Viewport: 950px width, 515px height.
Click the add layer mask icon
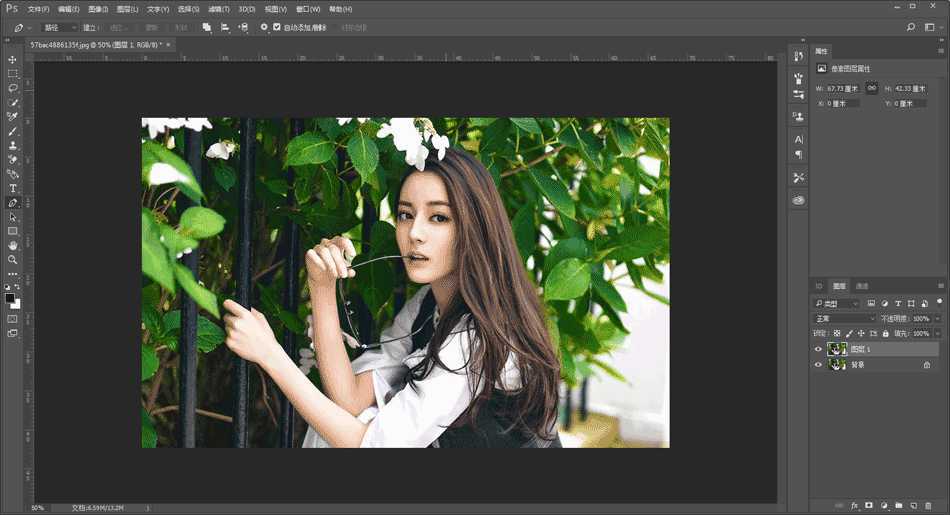tap(869, 505)
